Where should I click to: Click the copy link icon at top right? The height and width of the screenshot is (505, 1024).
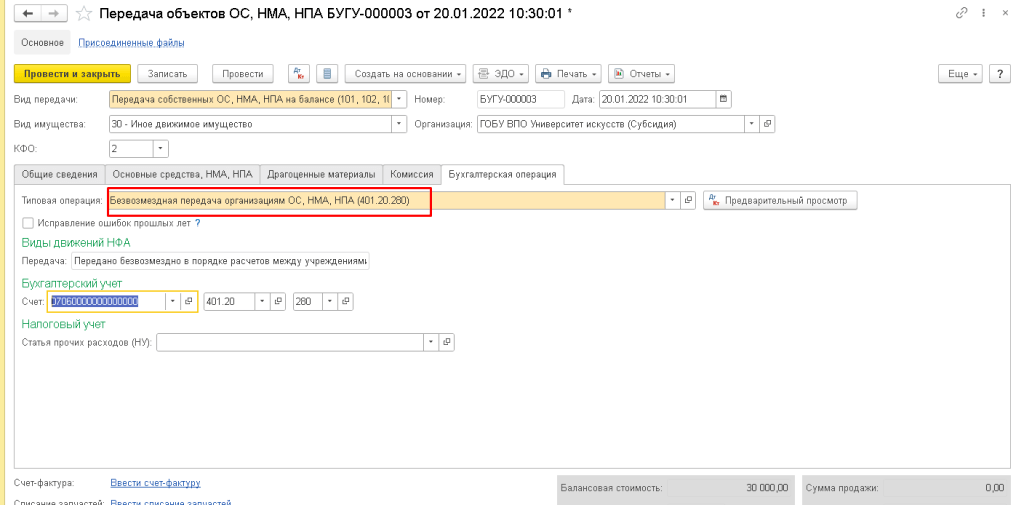962,13
